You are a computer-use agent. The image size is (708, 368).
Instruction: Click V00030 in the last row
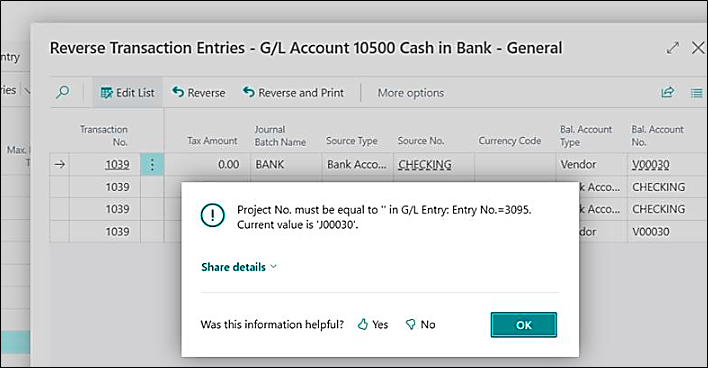[651, 232]
